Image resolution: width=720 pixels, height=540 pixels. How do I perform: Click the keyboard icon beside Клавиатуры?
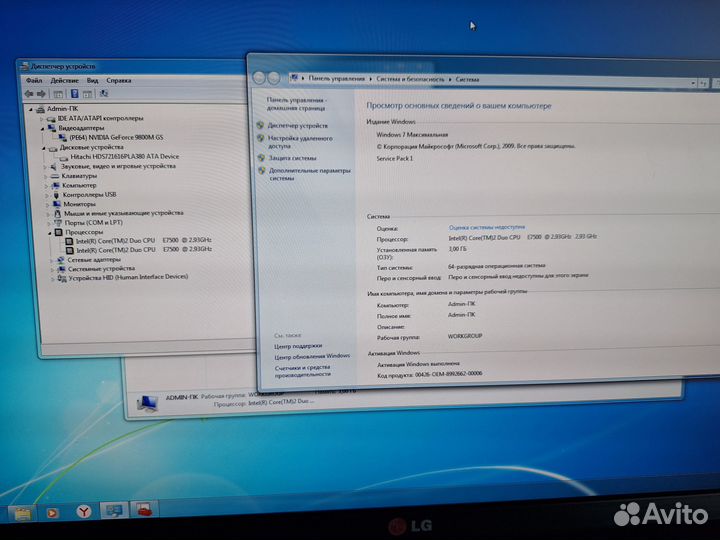click(x=55, y=176)
